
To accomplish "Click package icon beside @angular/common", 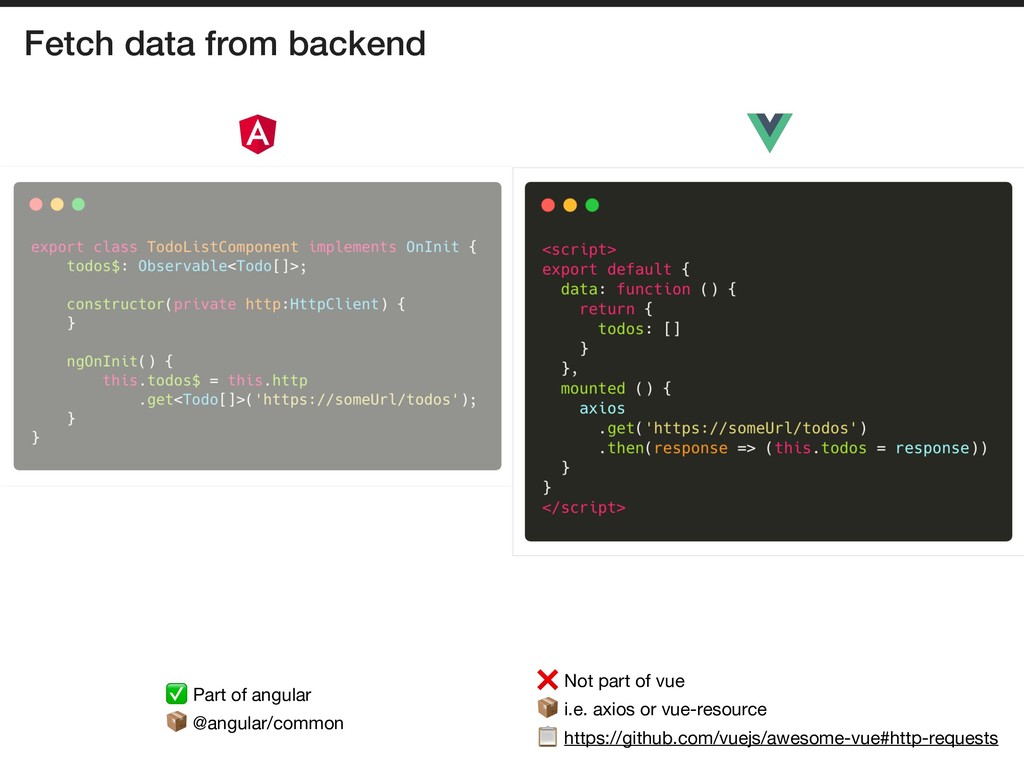I will coord(176,722).
